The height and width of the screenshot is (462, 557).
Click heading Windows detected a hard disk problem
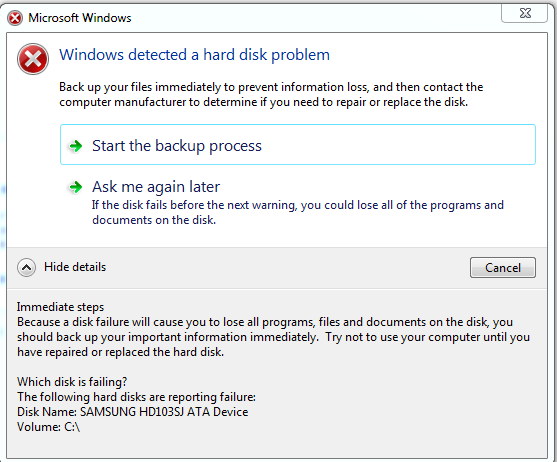pos(194,55)
